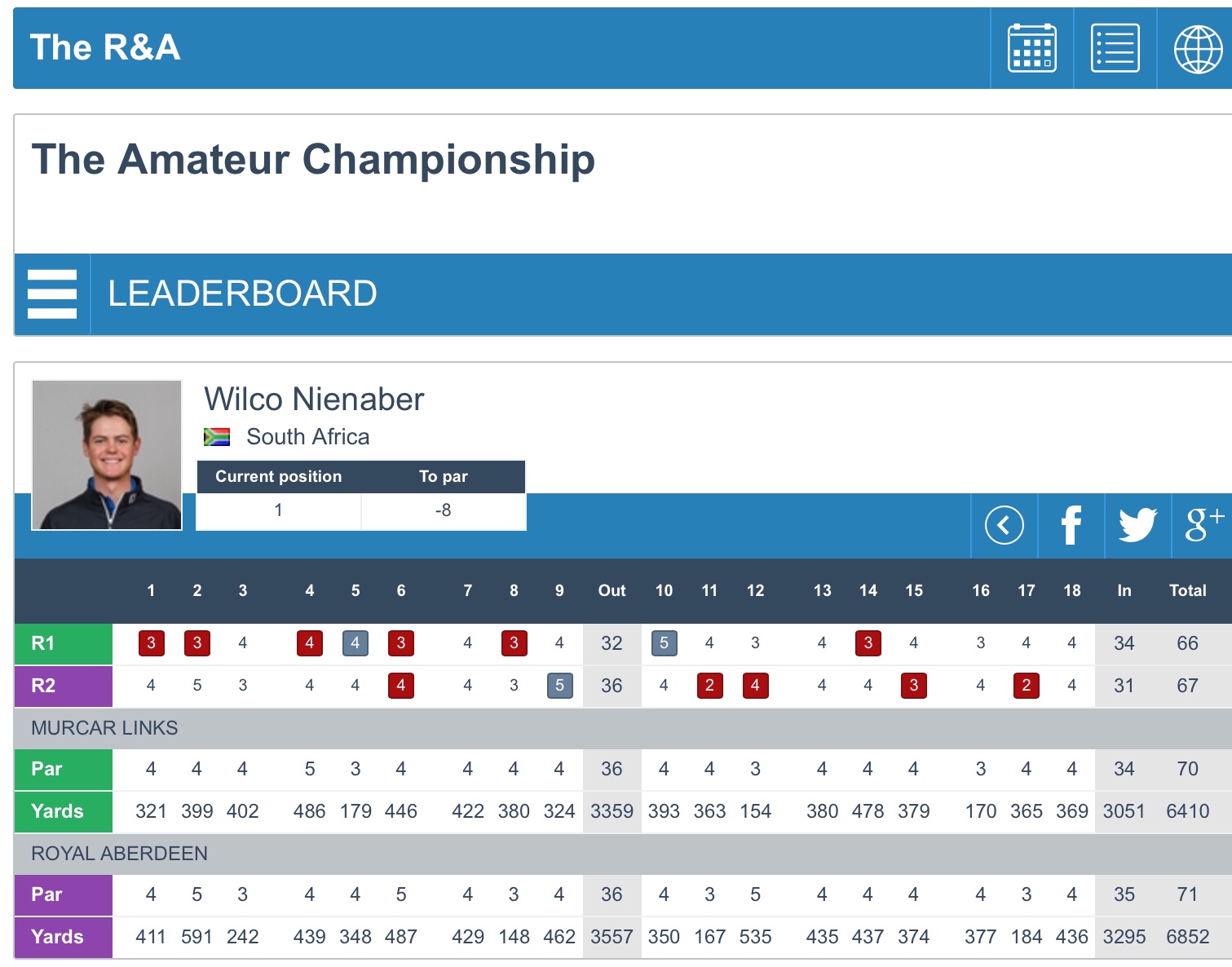Click The Amateur Championship title

313,159
